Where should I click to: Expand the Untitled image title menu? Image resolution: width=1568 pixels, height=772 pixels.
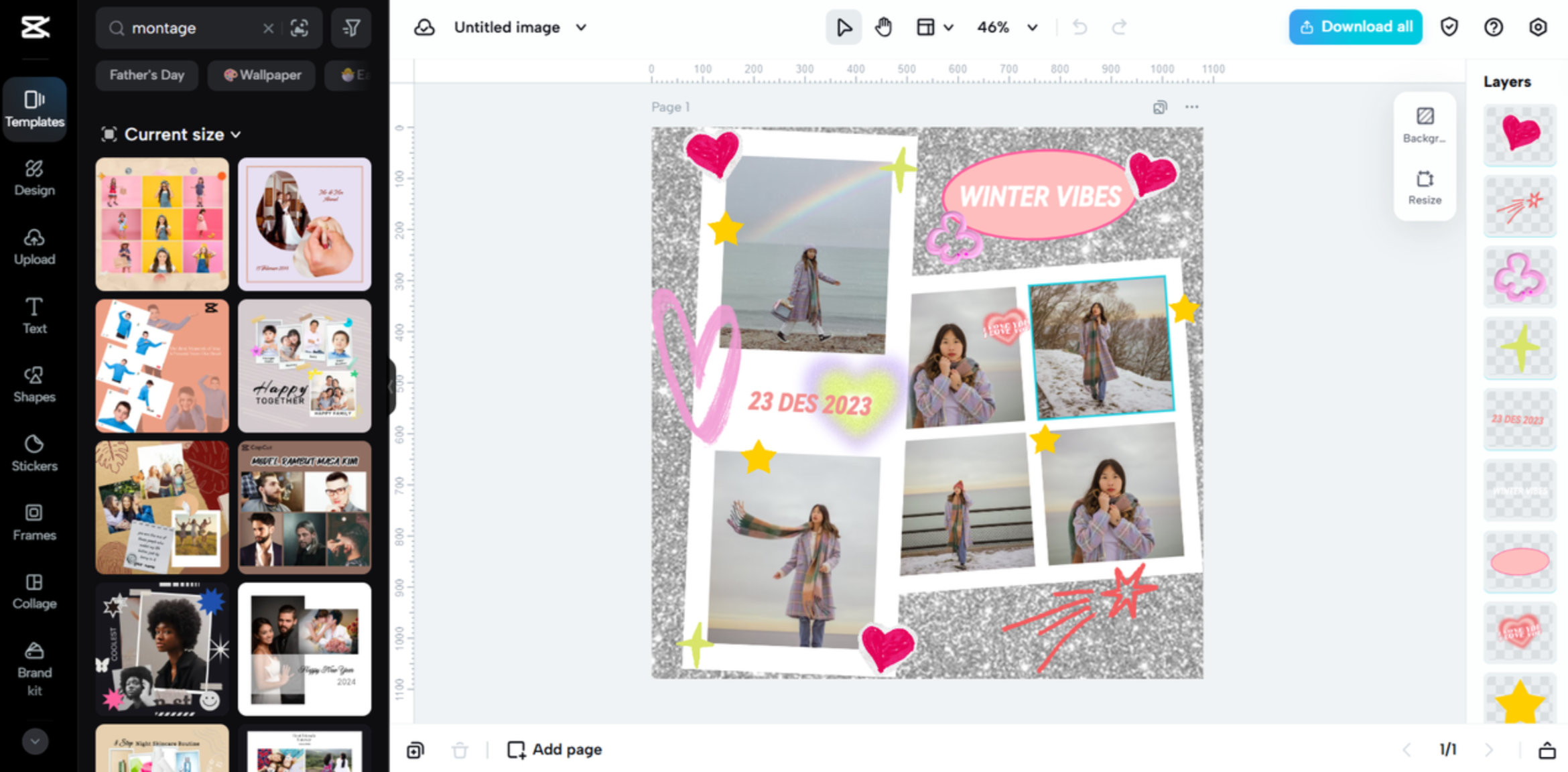pyautogui.click(x=582, y=27)
